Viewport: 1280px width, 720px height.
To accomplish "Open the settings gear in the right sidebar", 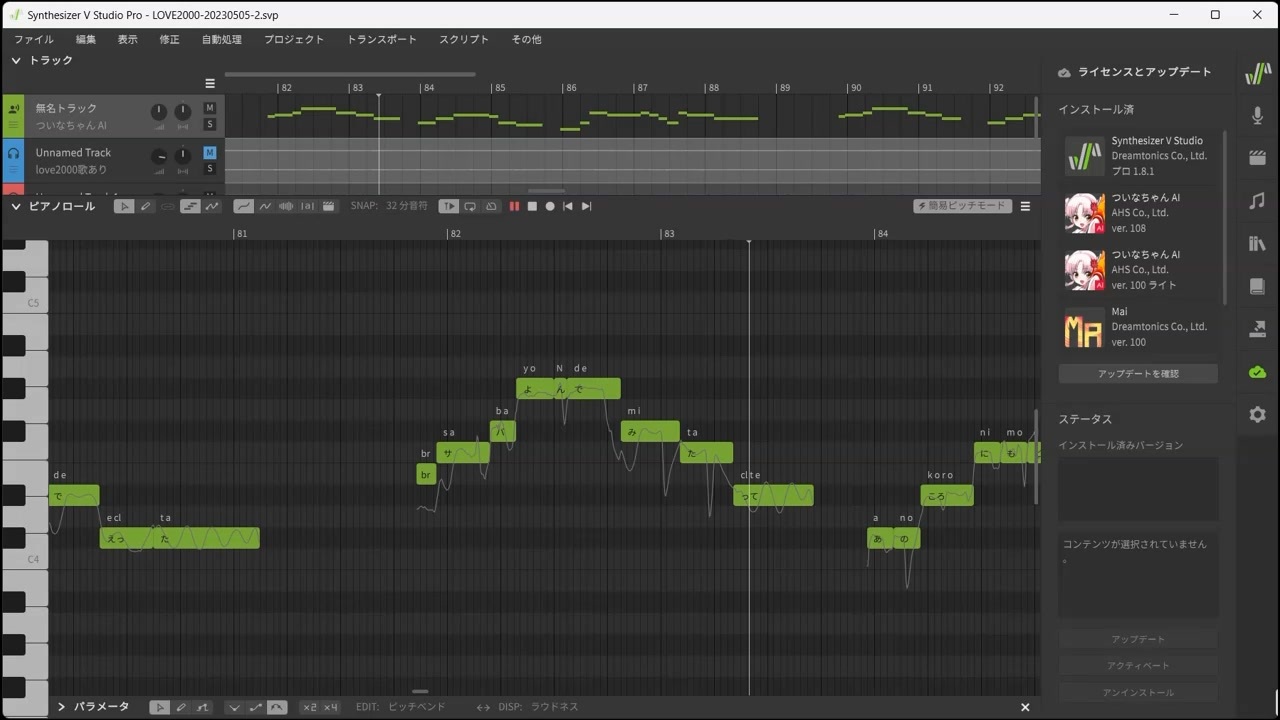I will tap(1257, 414).
